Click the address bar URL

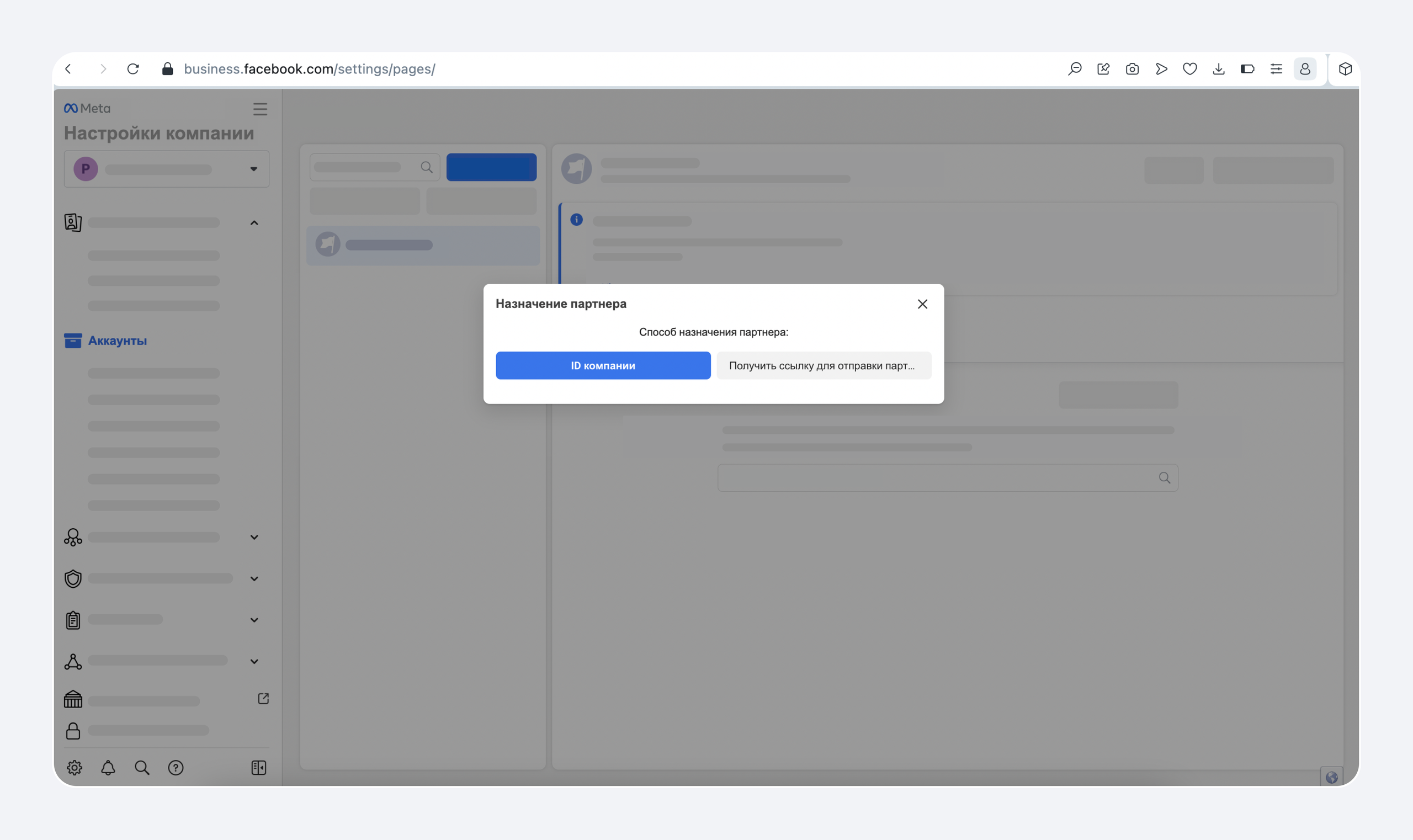(x=309, y=69)
